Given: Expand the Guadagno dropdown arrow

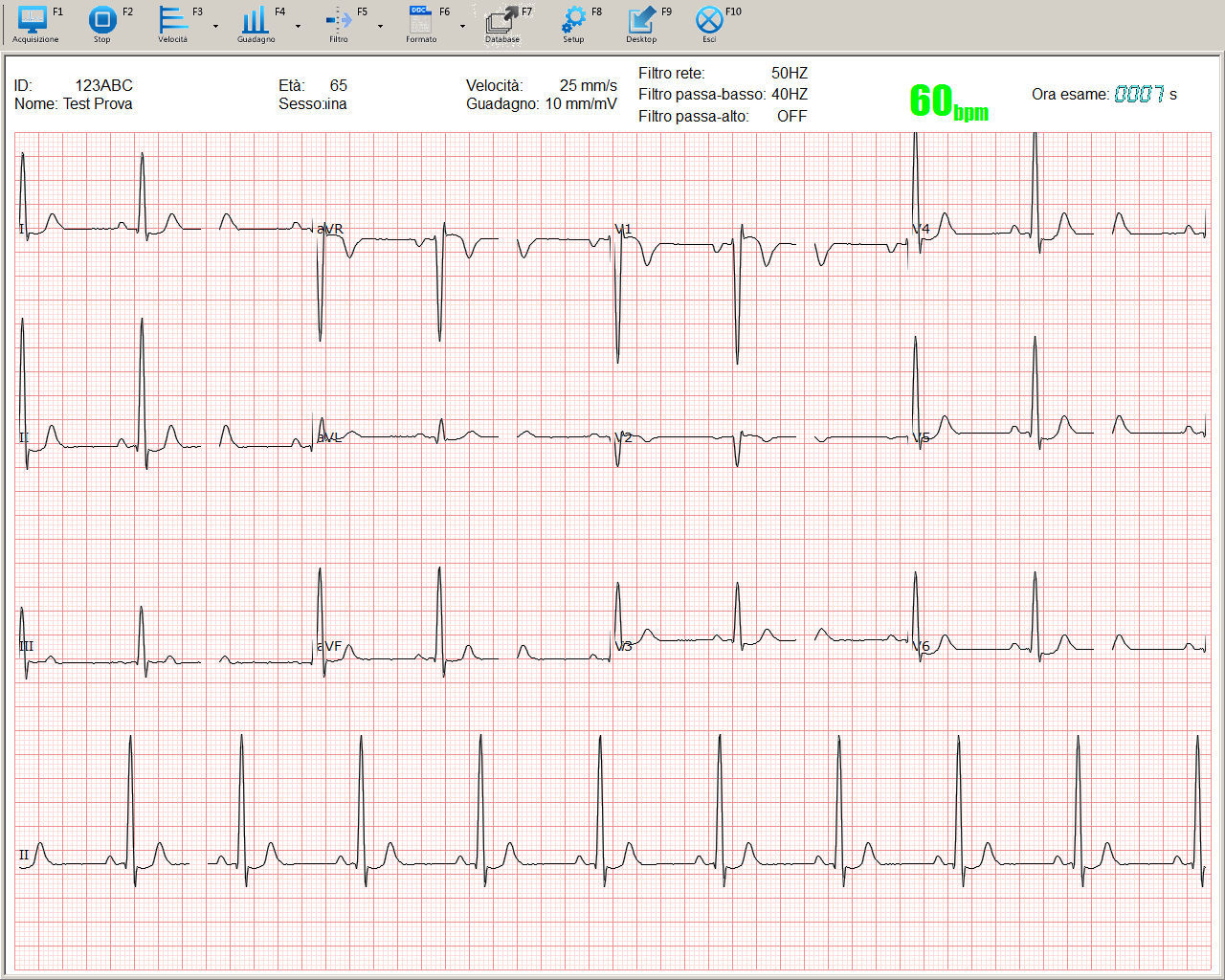Looking at the screenshot, I should click(x=298, y=26).
